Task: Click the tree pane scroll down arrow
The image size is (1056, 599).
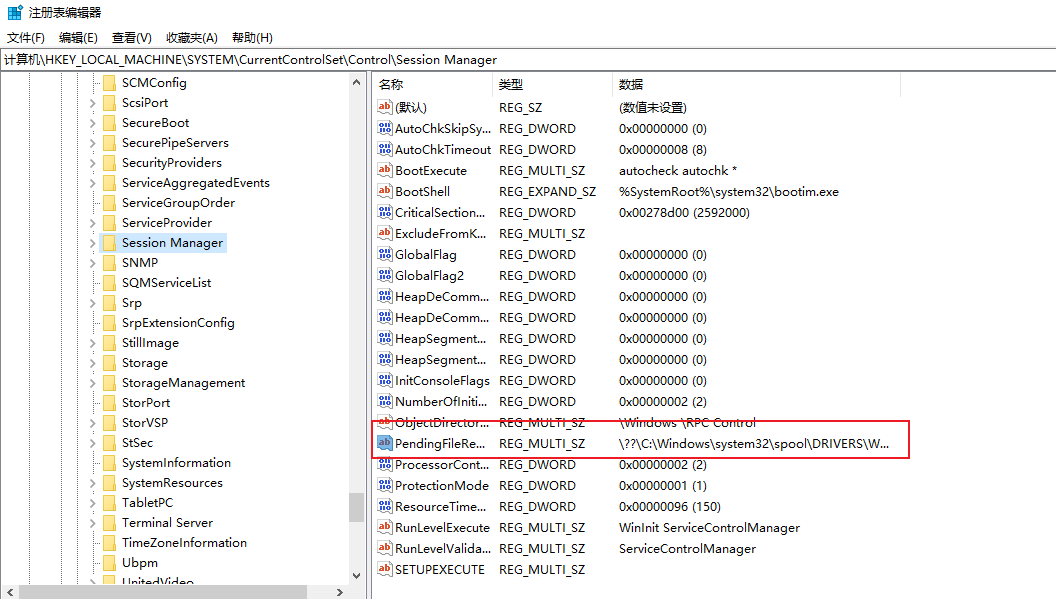Action: 356,575
